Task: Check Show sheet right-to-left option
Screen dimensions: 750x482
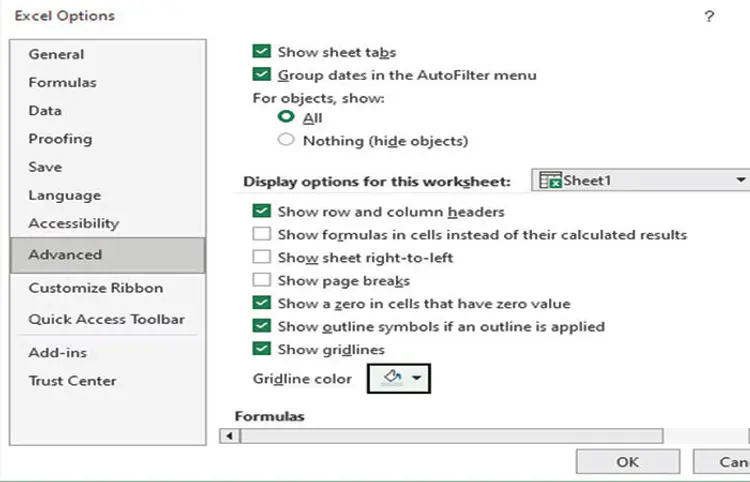Action: [262, 258]
